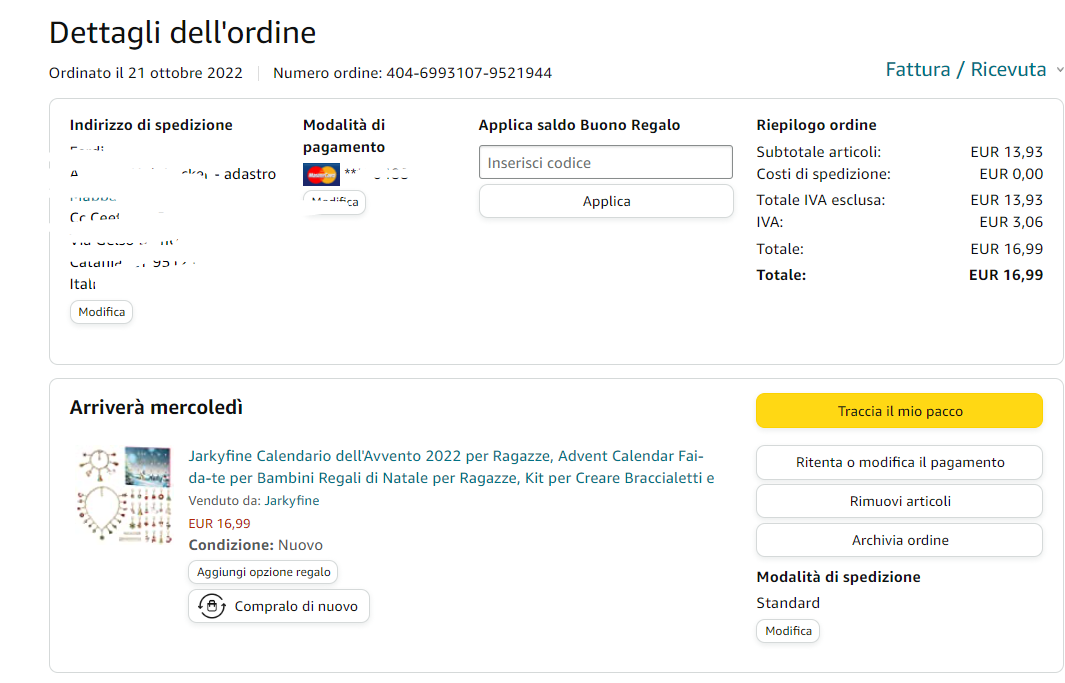Click the red EUR 16,99 product price
The height and width of the screenshot is (683, 1065).
tap(219, 523)
